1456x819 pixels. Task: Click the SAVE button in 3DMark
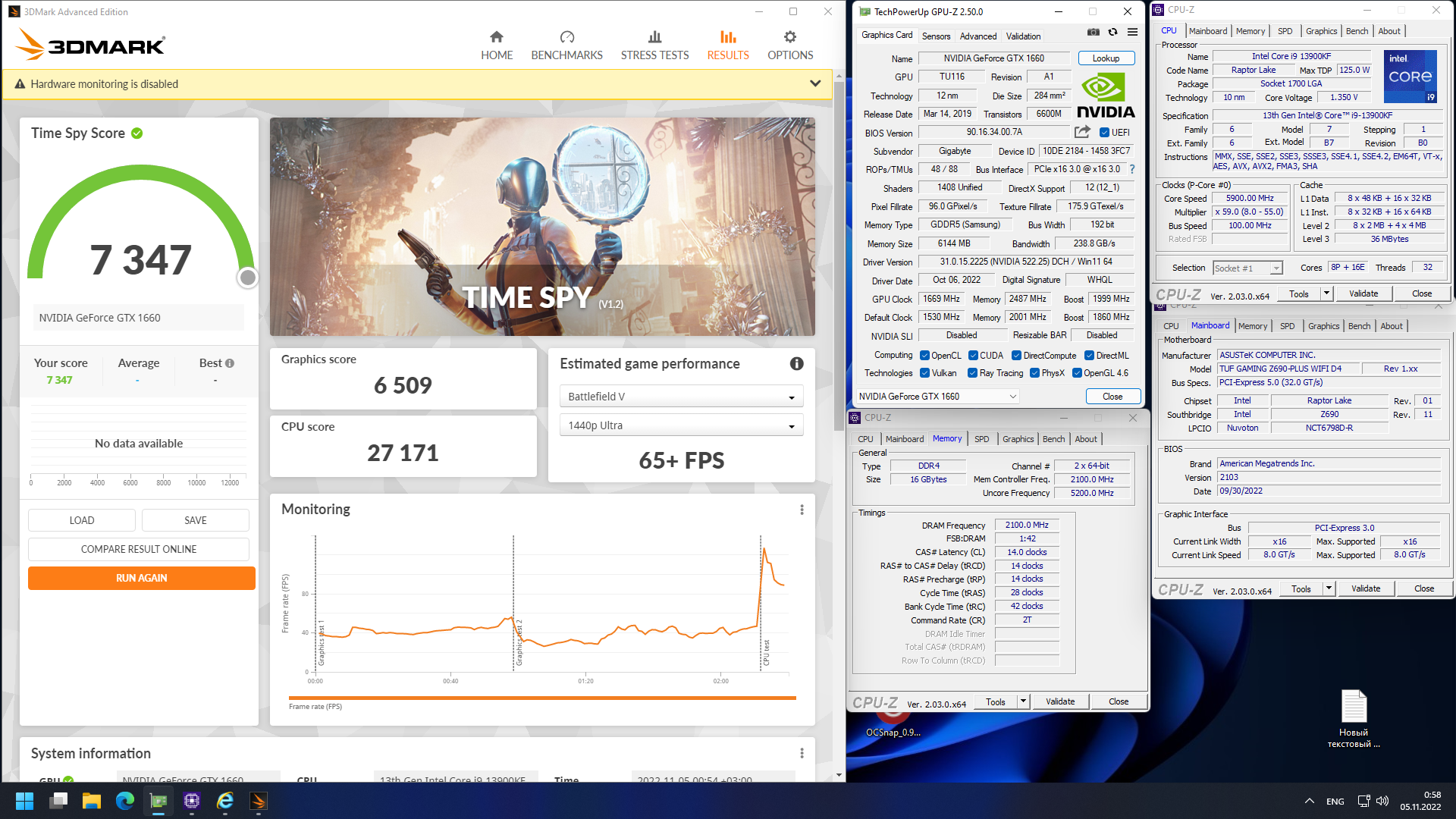(195, 520)
